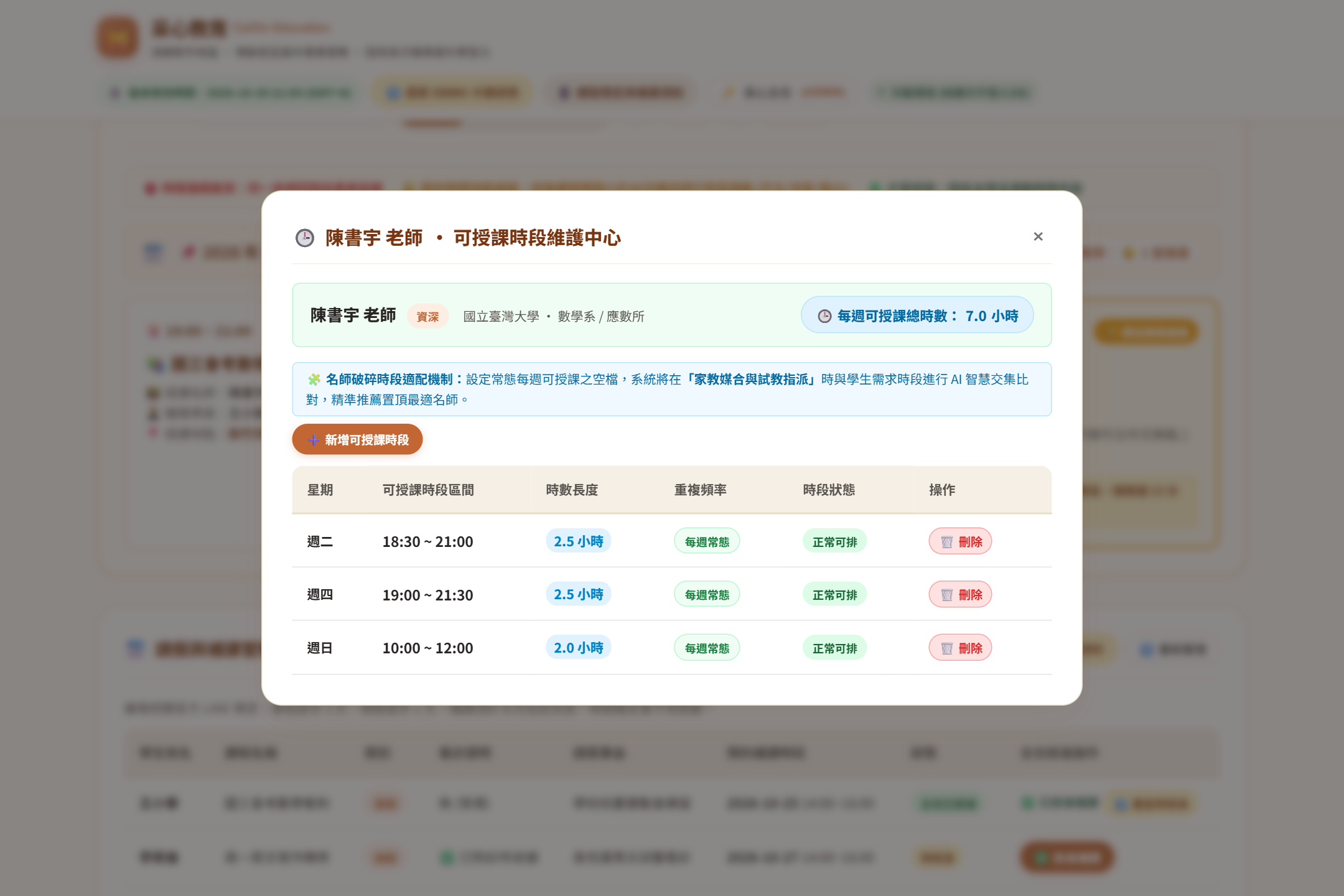Click 每週常態 tag in 週日 row
The width and height of the screenshot is (1344, 896).
707,648
